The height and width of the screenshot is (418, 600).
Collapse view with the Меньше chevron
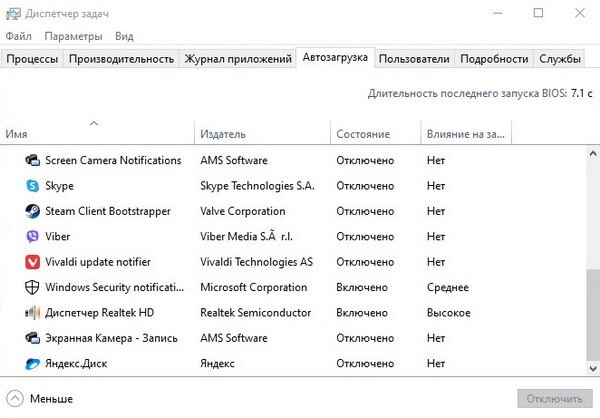15,398
